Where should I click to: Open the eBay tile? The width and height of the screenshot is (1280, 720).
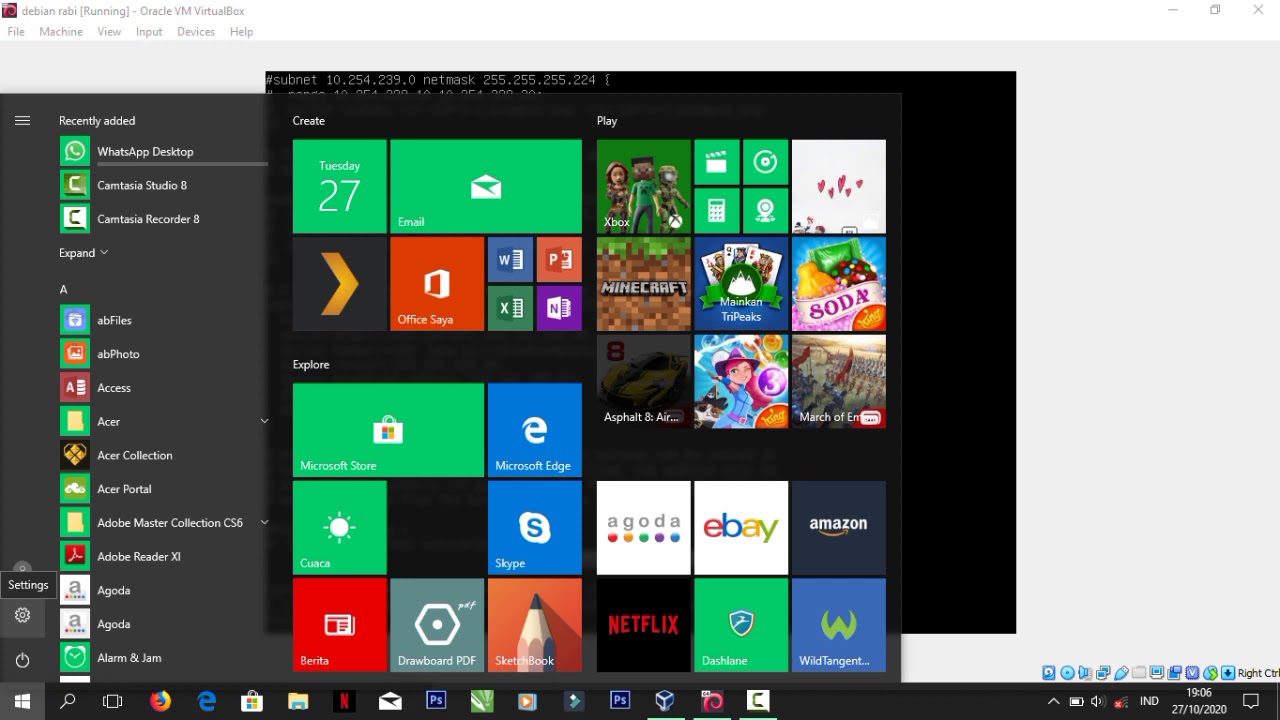tap(741, 528)
